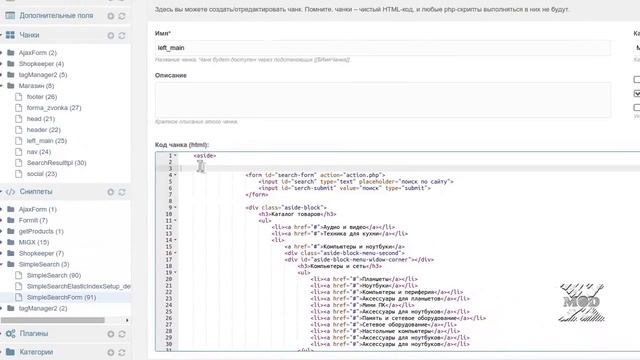The width and height of the screenshot is (640, 360).
Task: Click the scroll-right arrow of sidebar scrollbar
Action: [127, 320]
